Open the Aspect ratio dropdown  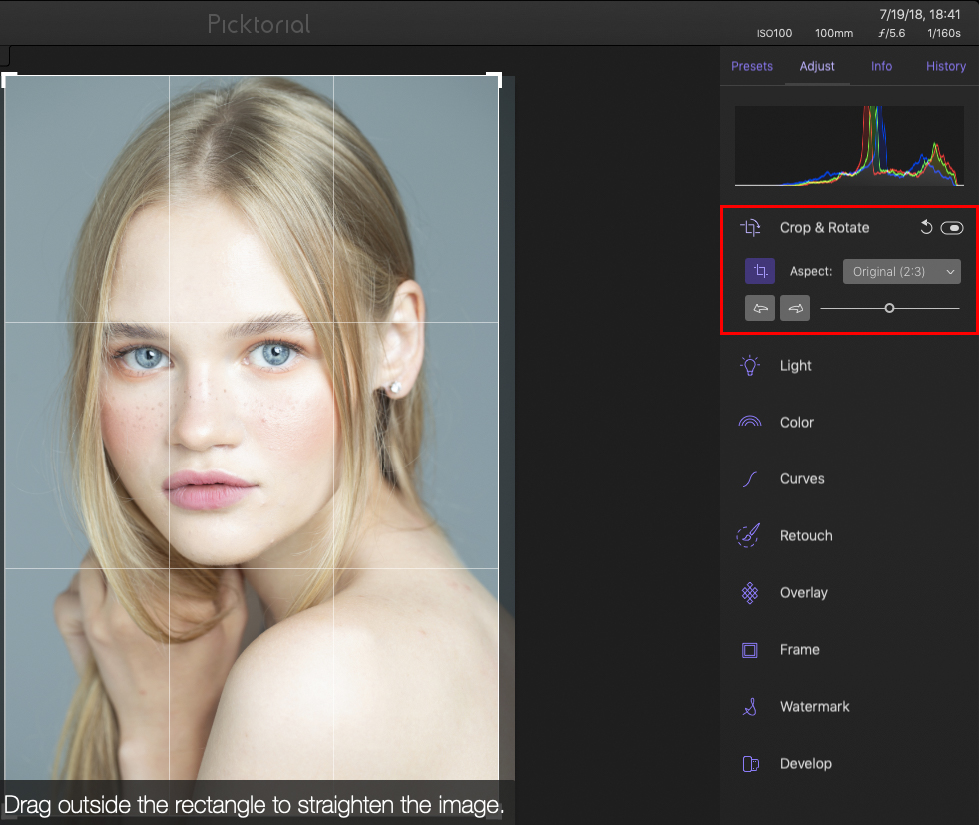click(900, 271)
